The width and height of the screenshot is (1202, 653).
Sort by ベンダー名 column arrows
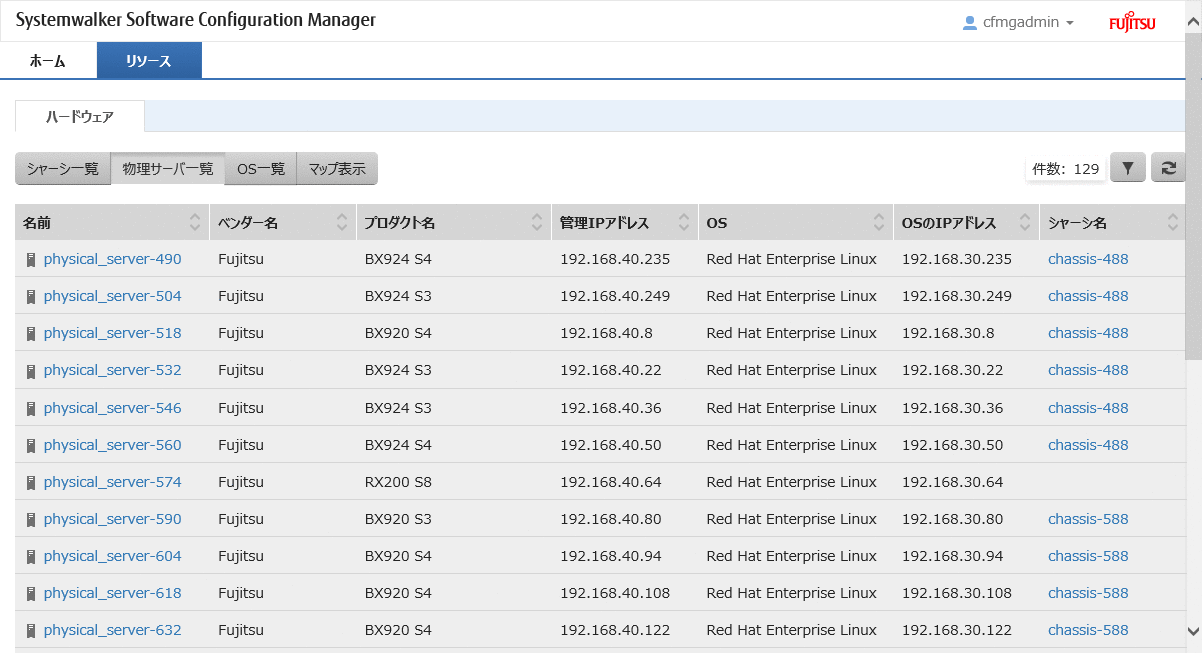[x=342, y=223]
